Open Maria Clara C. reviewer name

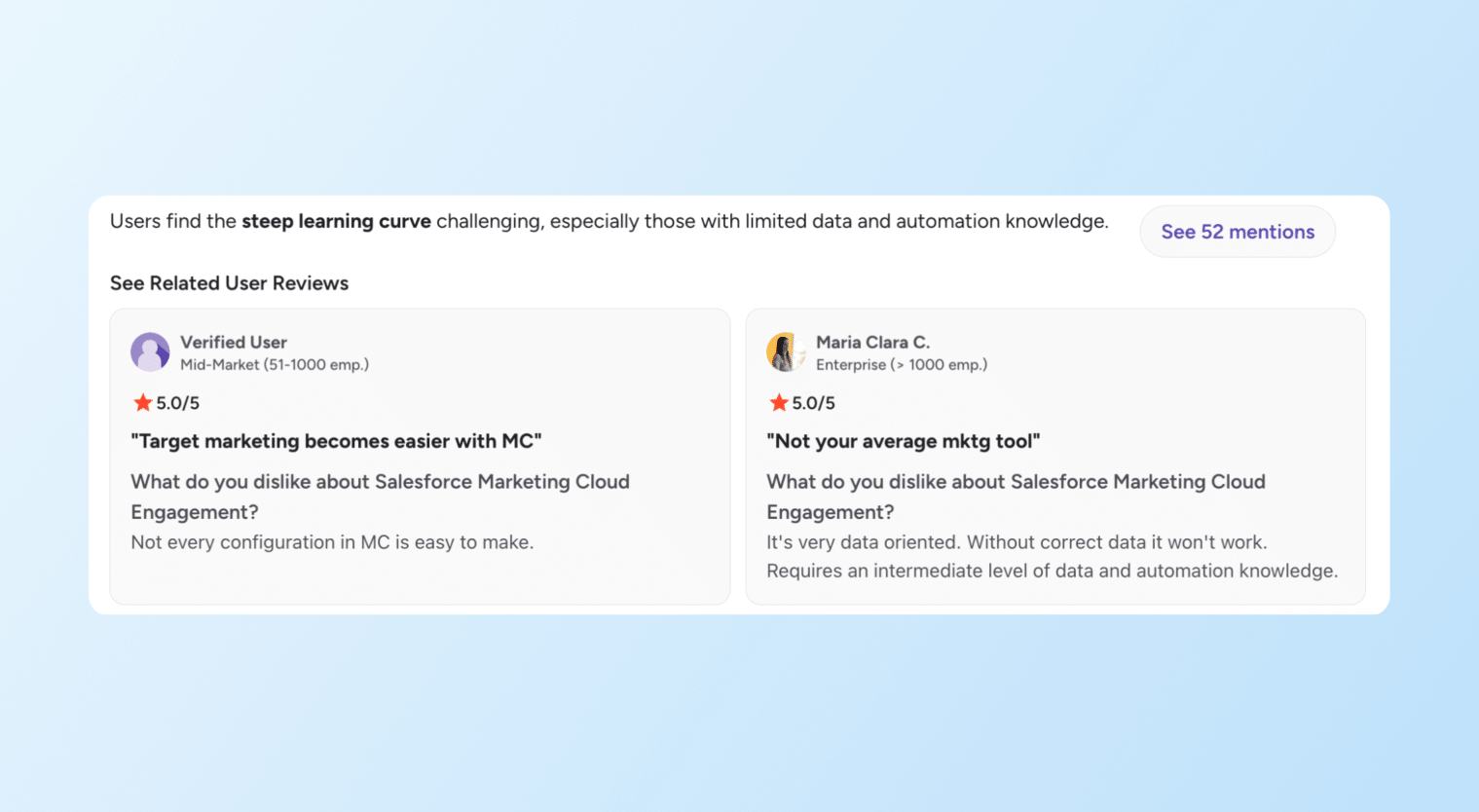pyautogui.click(x=872, y=342)
